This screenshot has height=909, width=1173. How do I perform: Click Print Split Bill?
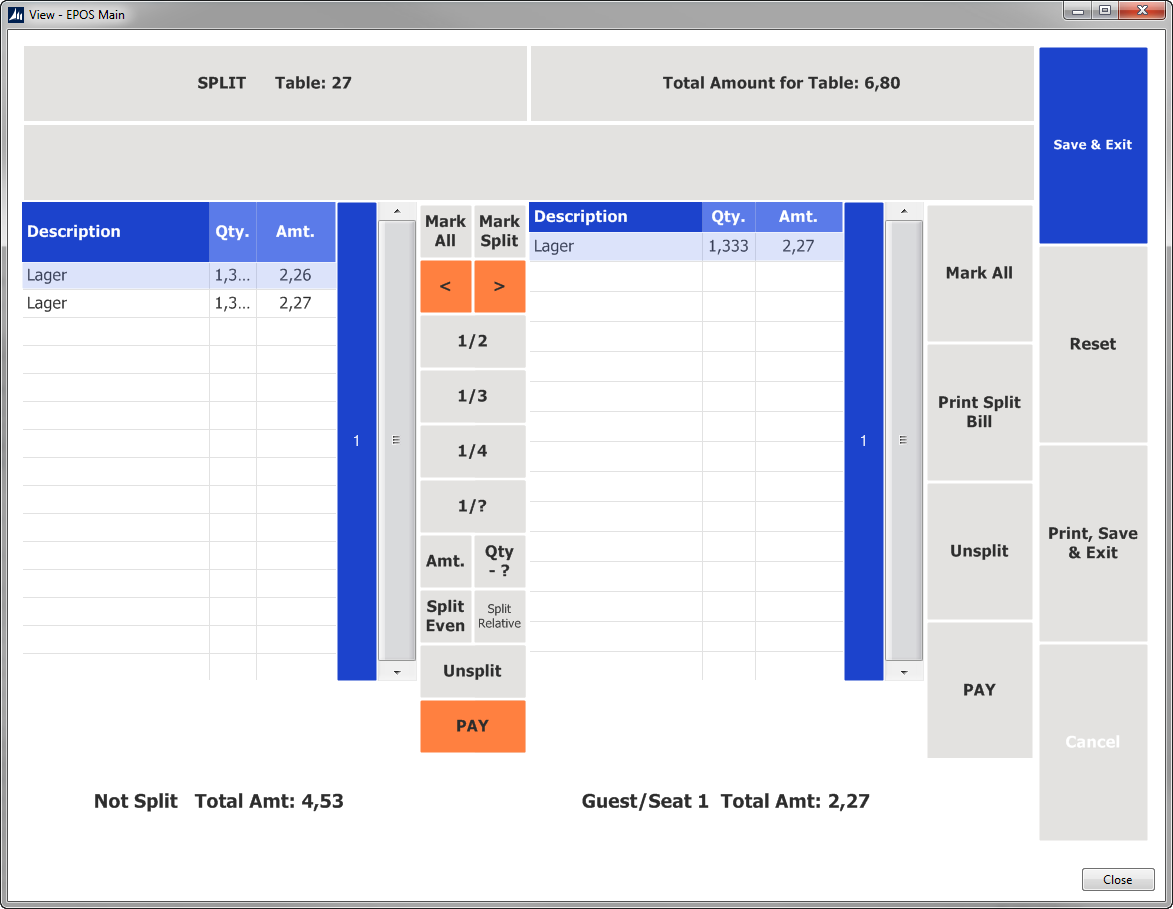tap(979, 412)
